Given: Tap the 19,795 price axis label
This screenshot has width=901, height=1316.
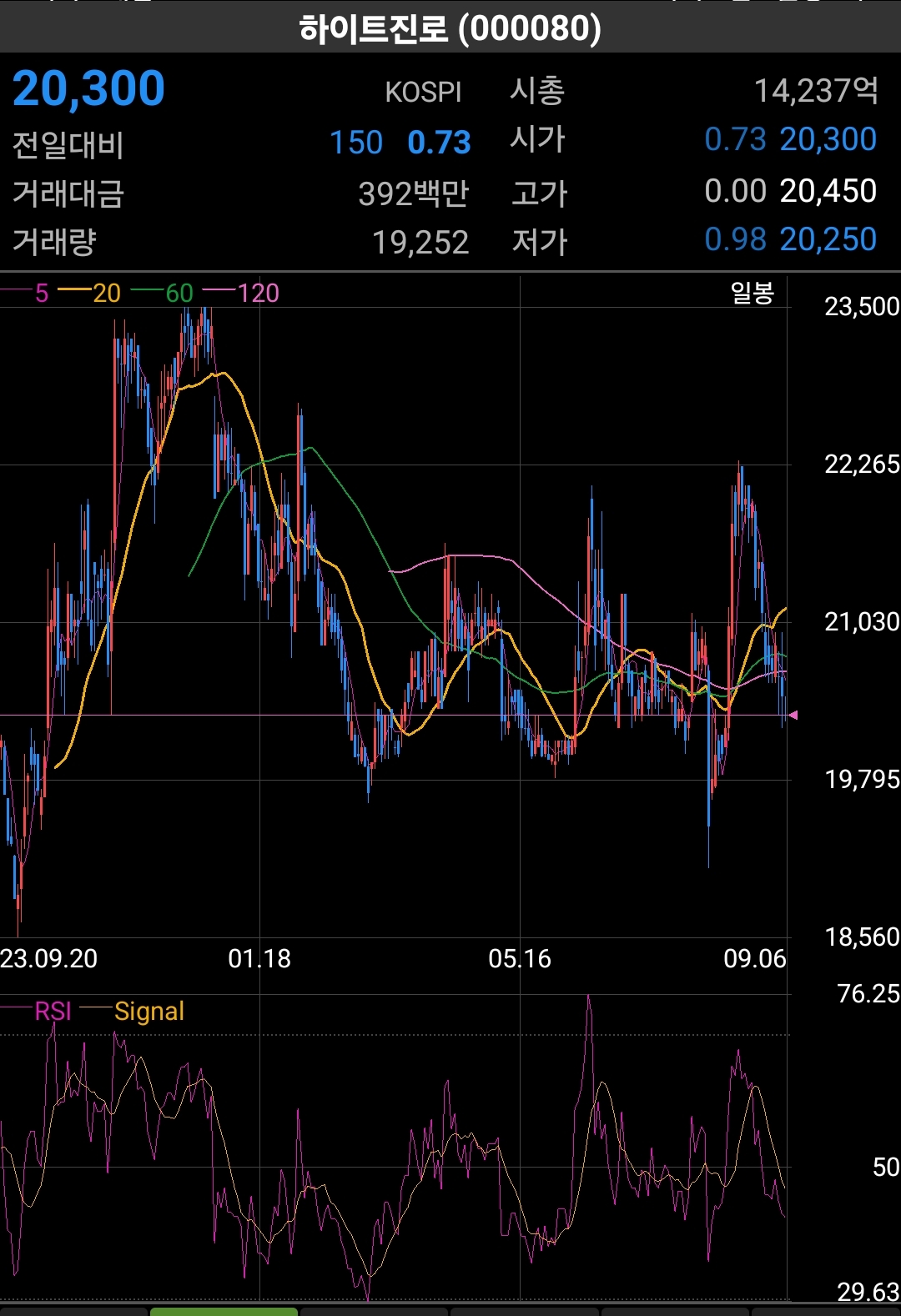Looking at the screenshot, I should 862,780.
